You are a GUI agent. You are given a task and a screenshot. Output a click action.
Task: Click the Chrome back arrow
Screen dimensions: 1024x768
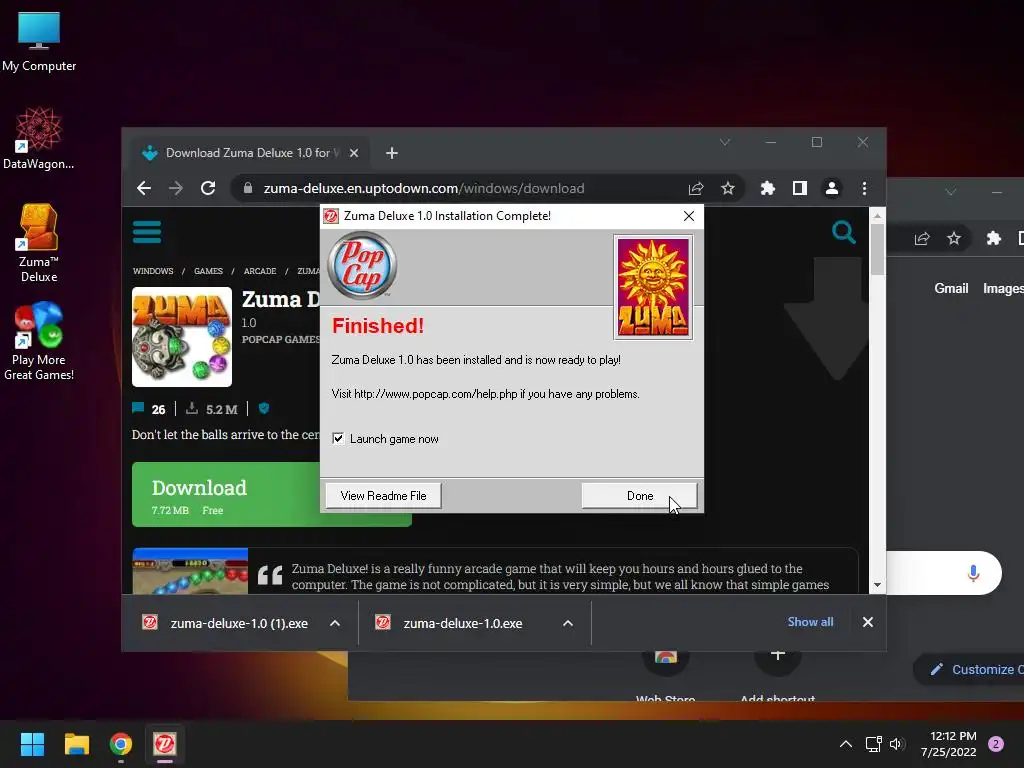click(144, 189)
